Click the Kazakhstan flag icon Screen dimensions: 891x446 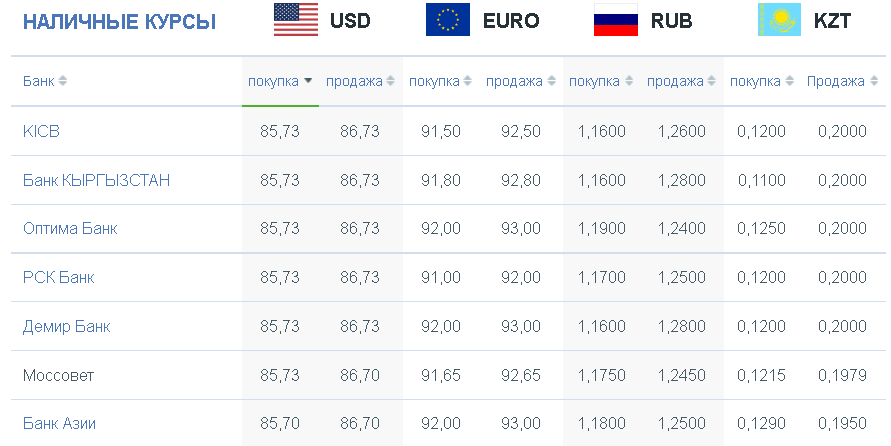pyautogui.click(x=779, y=20)
